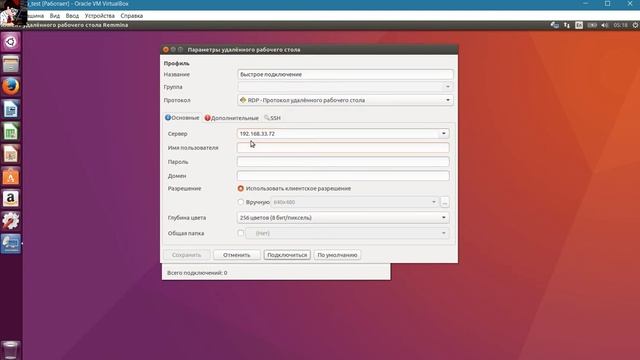Screen dimensions: 640x360
Task: Open LibreOffice Impress dock icon
Action: point(11,154)
